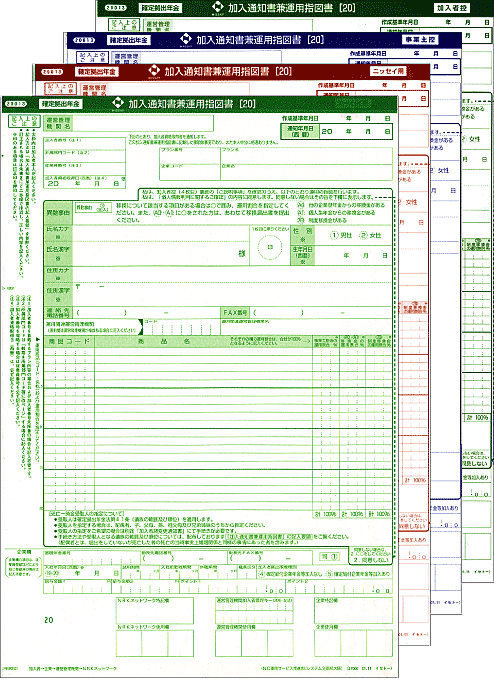Click the 異動事由 label
The image size is (494, 682).
[x=58, y=213]
